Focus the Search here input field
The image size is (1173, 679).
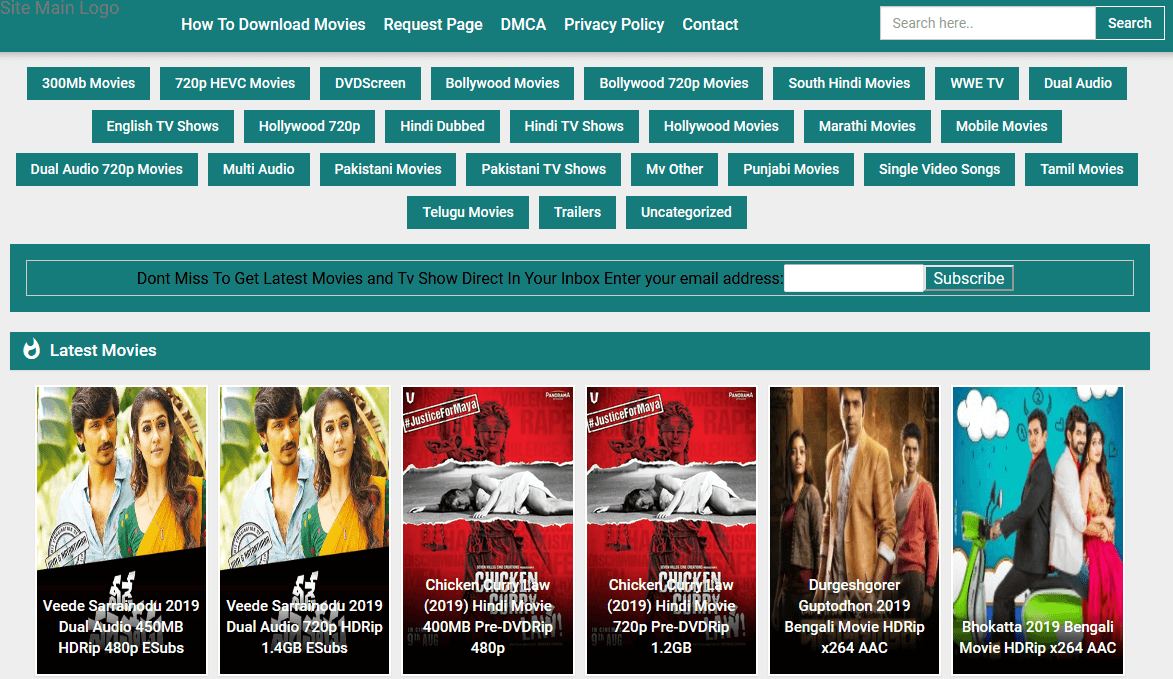987,23
